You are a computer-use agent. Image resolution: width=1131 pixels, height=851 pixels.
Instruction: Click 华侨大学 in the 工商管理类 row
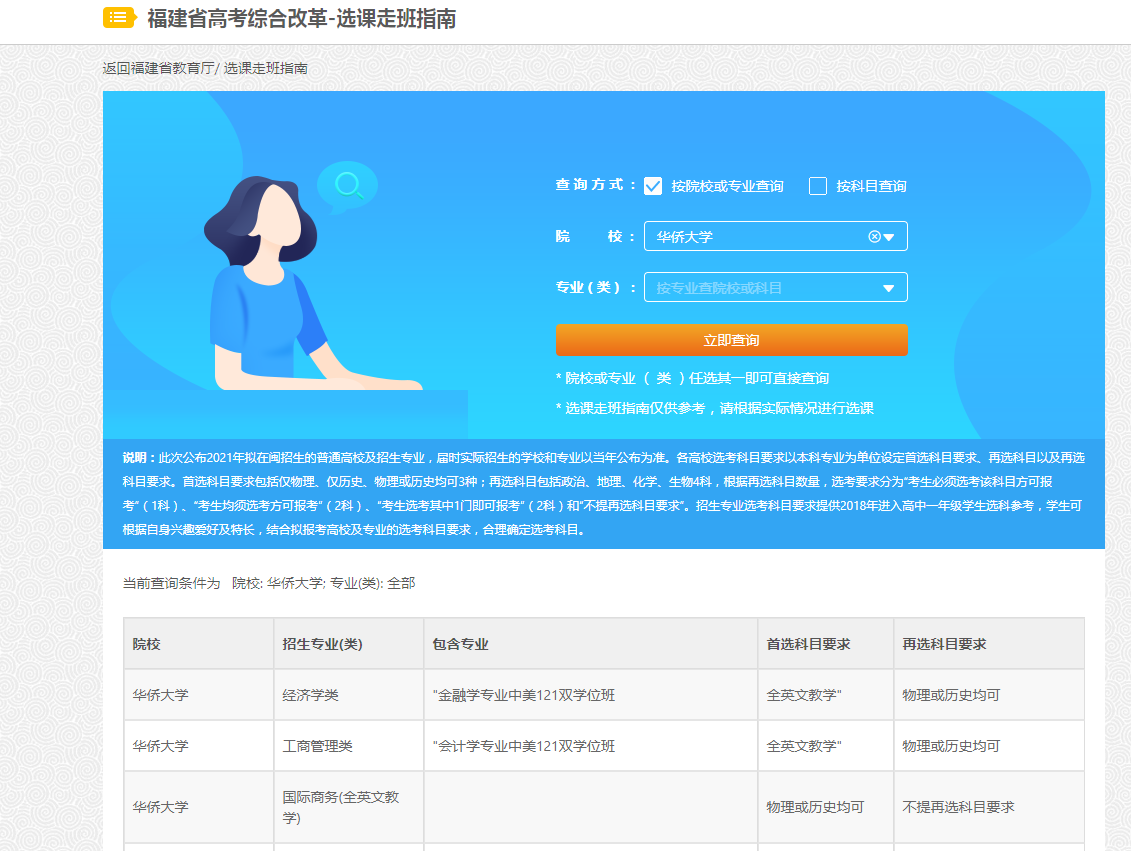click(x=198, y=746)
